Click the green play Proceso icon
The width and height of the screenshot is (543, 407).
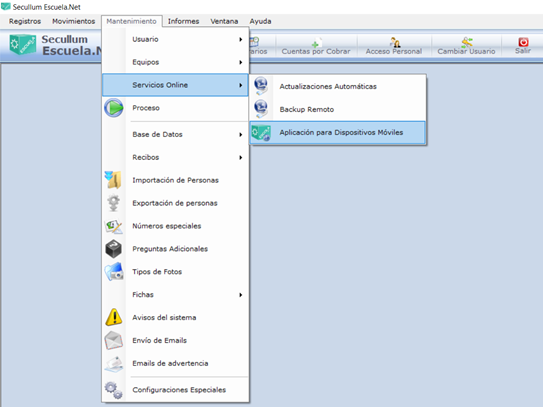[114, 108]
